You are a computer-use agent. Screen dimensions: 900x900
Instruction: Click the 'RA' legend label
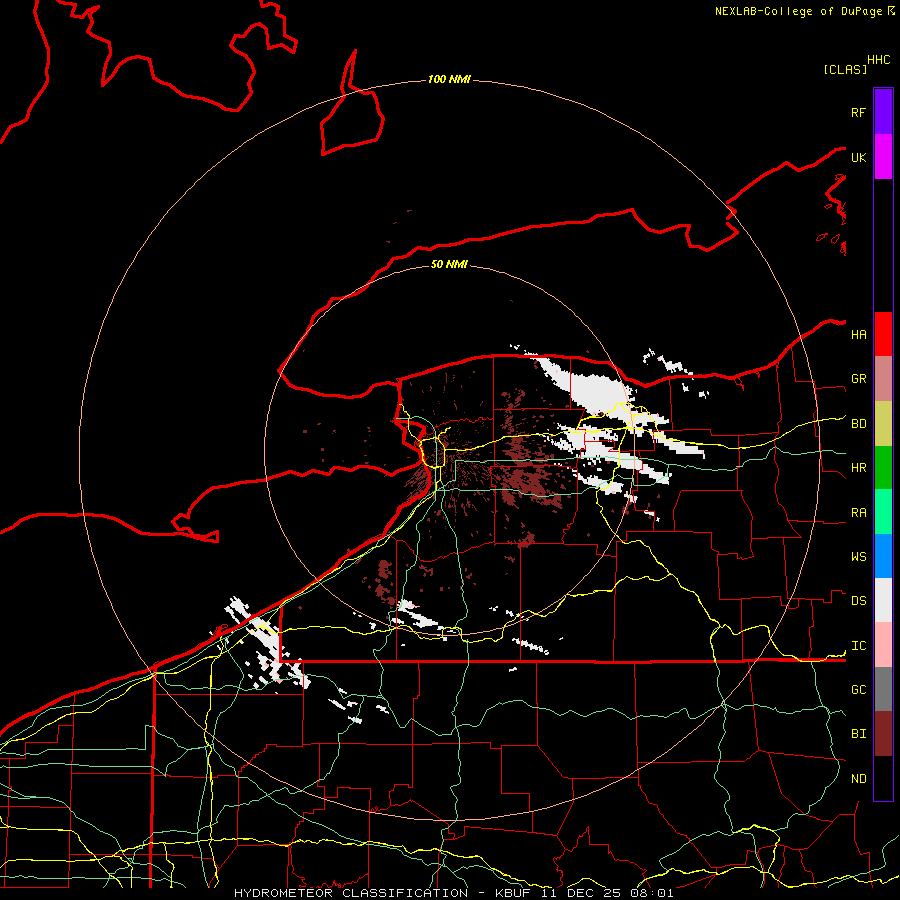[858, 513]
